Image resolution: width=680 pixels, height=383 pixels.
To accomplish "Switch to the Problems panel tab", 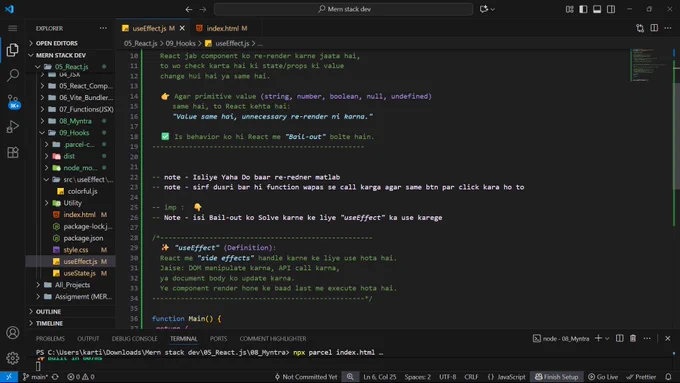I will tap(50, 339).
